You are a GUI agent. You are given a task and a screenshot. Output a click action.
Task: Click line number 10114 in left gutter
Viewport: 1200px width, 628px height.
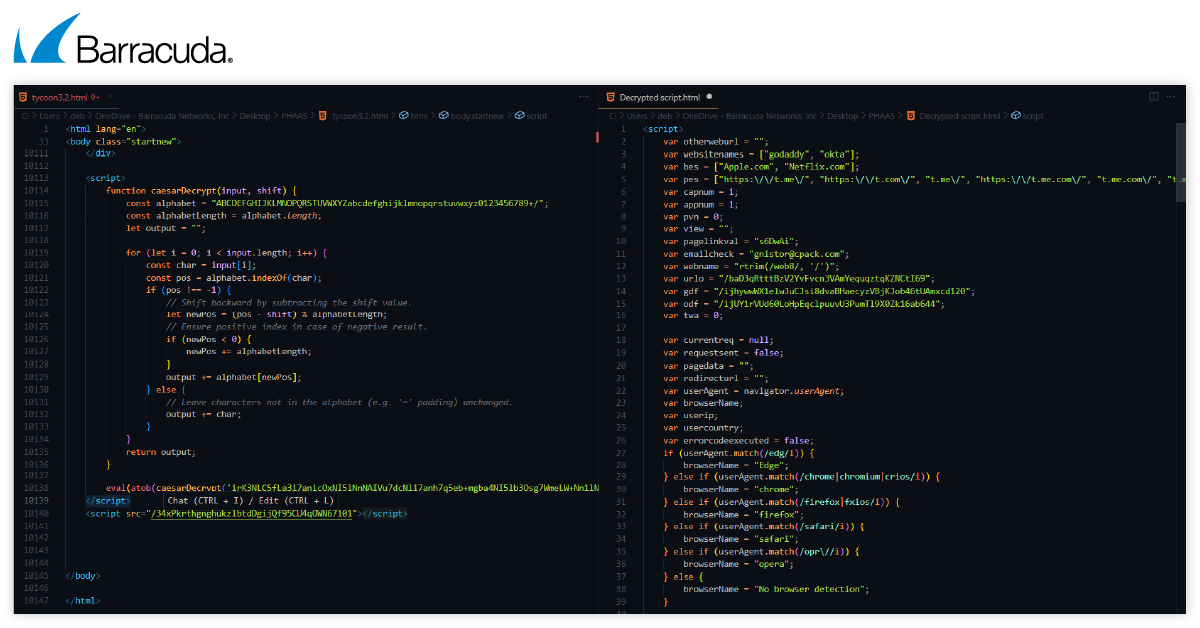coord(37,190)
